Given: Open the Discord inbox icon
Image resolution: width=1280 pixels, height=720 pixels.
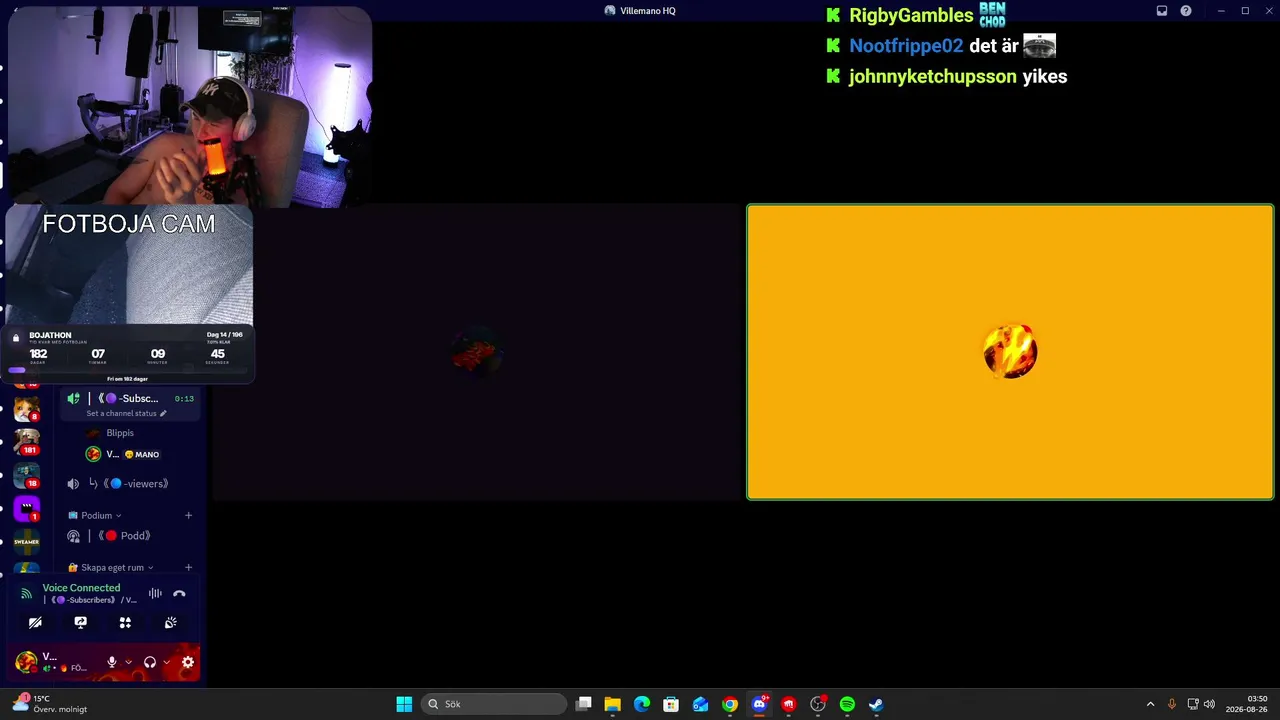Looking at the screenshot, I should [1162, 11].
